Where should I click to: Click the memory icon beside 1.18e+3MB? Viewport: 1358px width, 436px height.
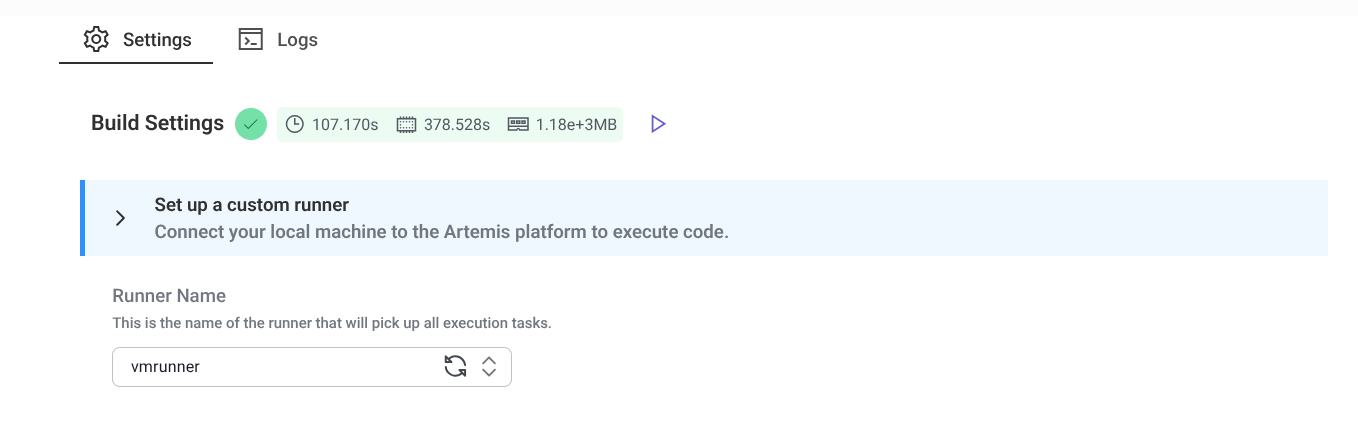click(x=518, y=125)
